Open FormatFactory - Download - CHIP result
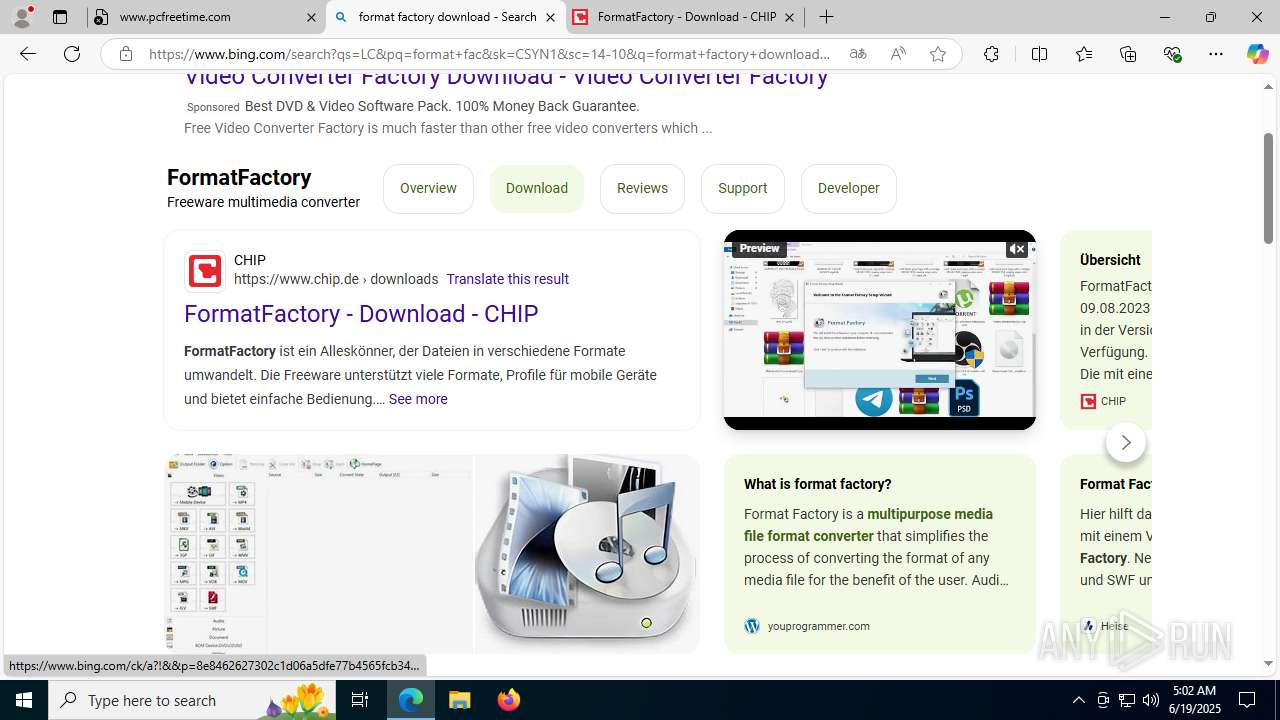Screen dimensions: 1280x720 [x=361, y=314]
